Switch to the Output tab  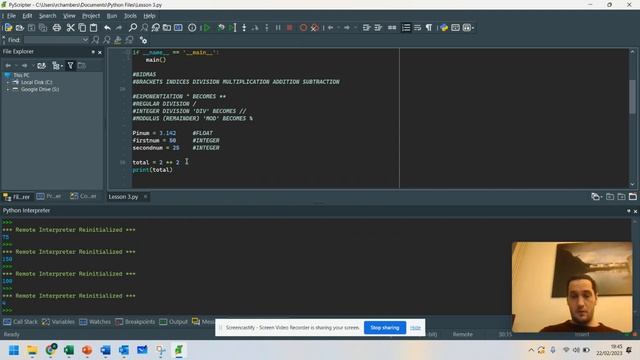point(173,322)
